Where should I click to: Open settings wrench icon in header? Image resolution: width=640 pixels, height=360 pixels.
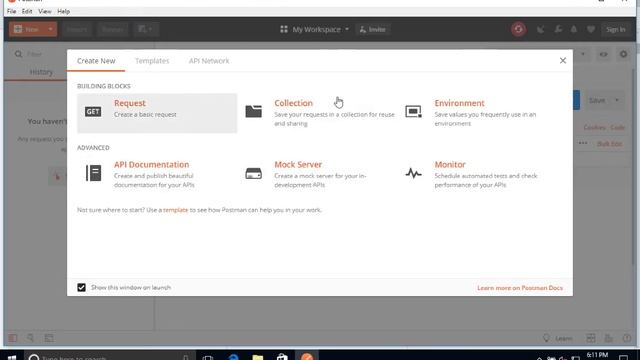point(558,29)
